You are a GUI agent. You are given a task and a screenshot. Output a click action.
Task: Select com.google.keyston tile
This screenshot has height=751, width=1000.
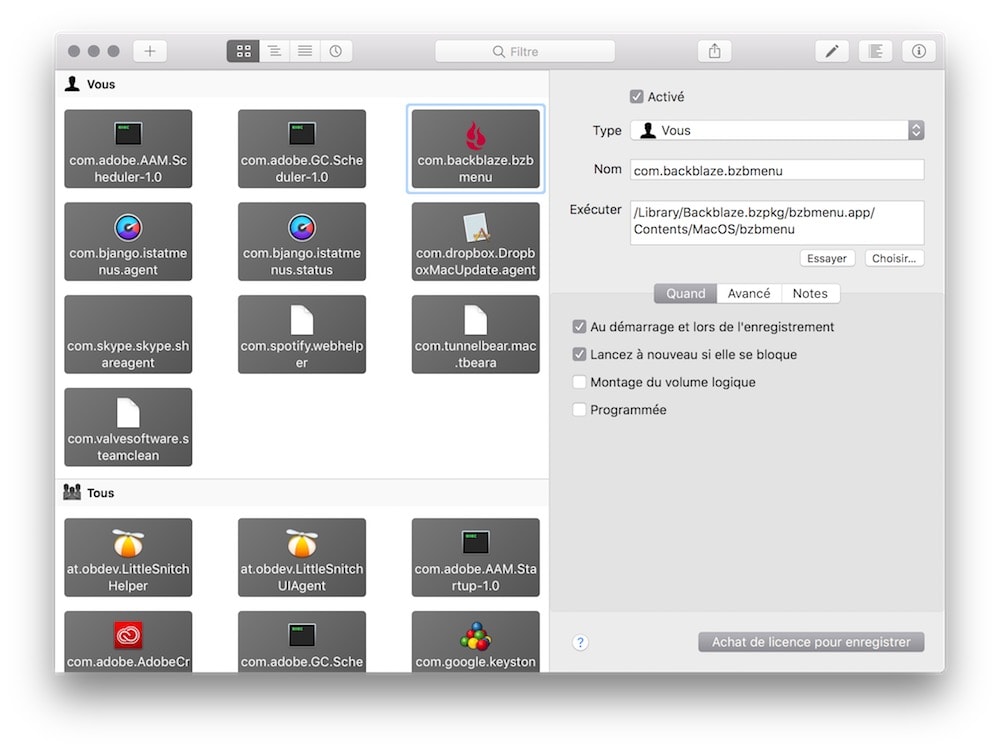coord(476,641)
